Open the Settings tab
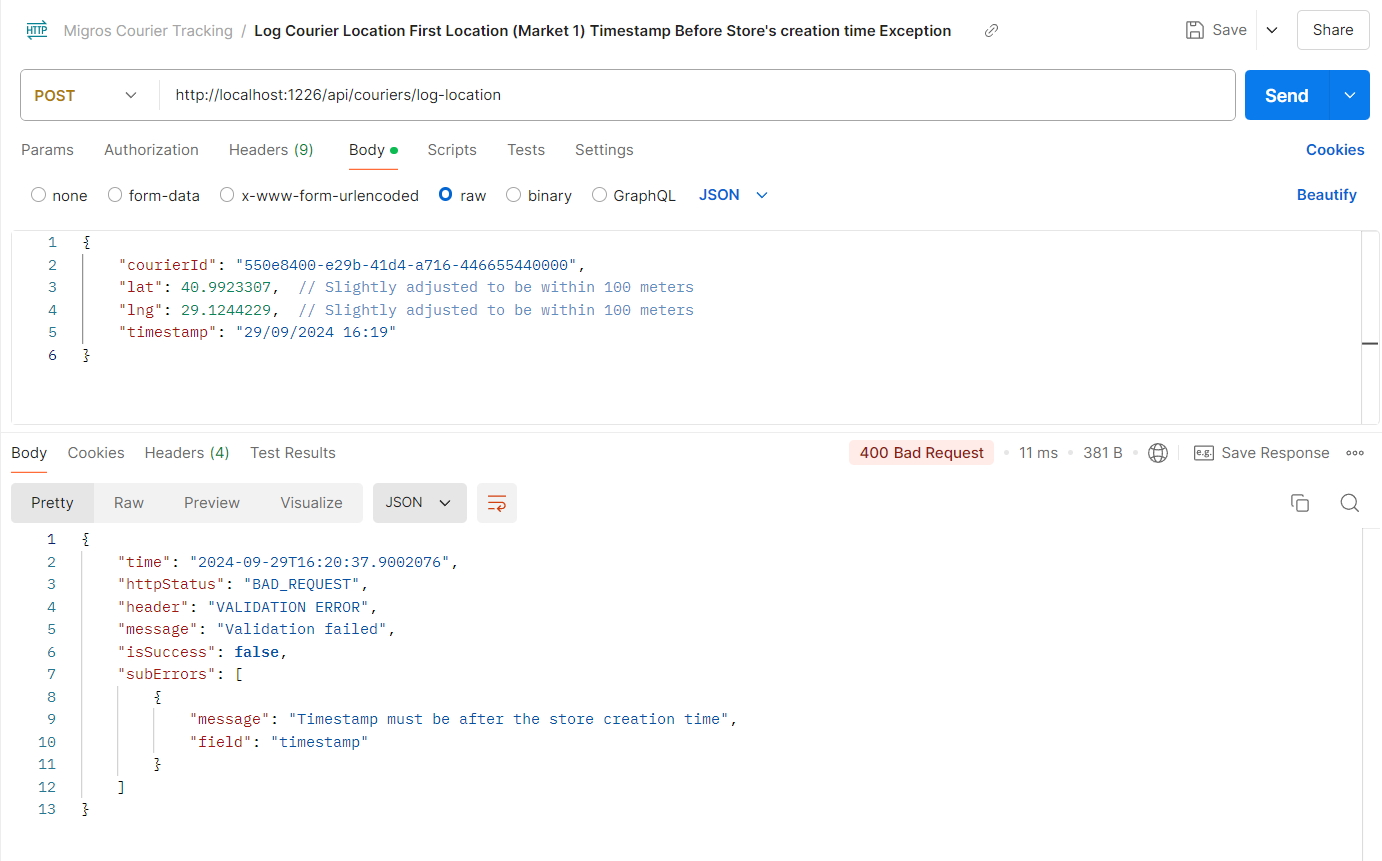This screenshot has width=1382, height=861. click(x=604, y=150)
